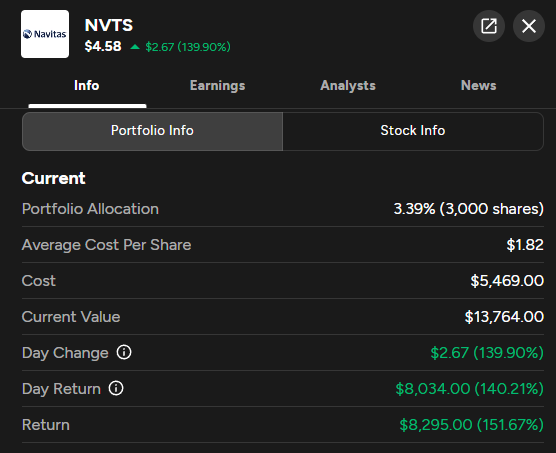Select the Portfolio Allocation row value

click(468, 209)
